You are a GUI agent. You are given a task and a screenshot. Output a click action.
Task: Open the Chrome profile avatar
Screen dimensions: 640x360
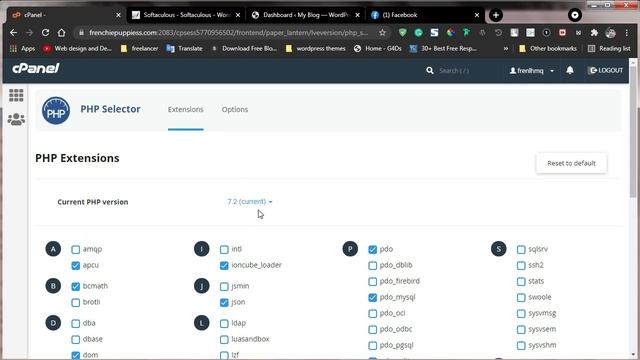click(x=611, y=33)
